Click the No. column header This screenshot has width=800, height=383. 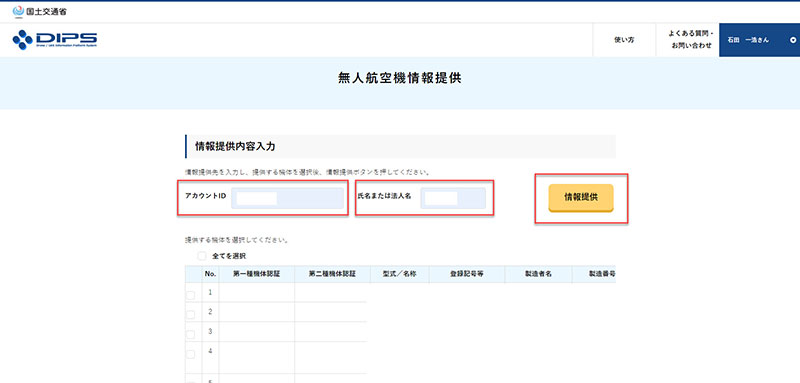pos(210,274)
